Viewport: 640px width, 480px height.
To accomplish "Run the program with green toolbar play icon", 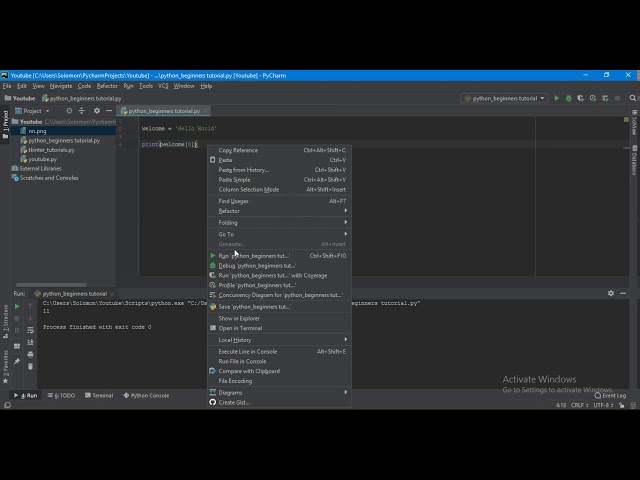I will point(556,98).
